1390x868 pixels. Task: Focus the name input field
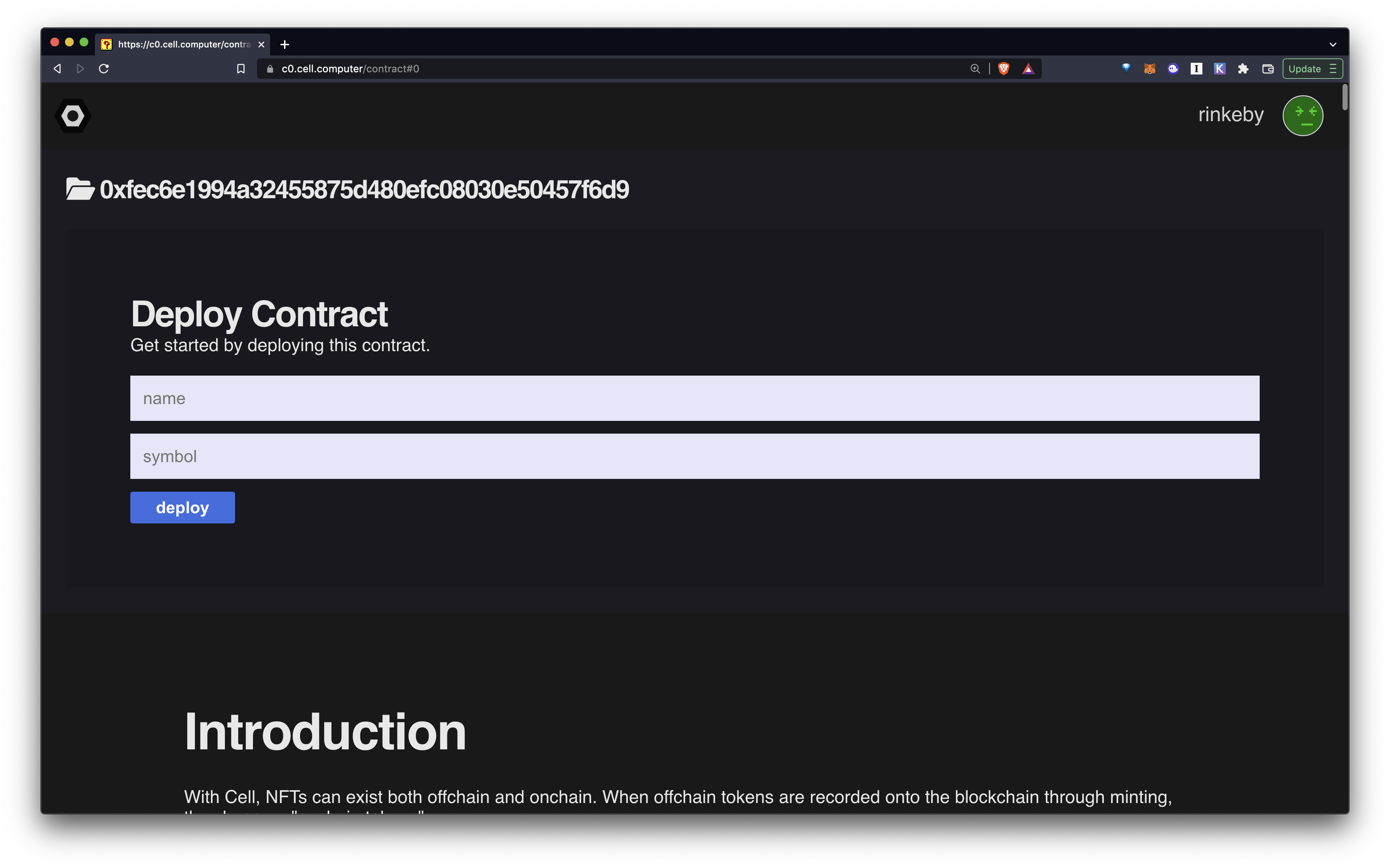pyautogui.click(x=694, y=398)
